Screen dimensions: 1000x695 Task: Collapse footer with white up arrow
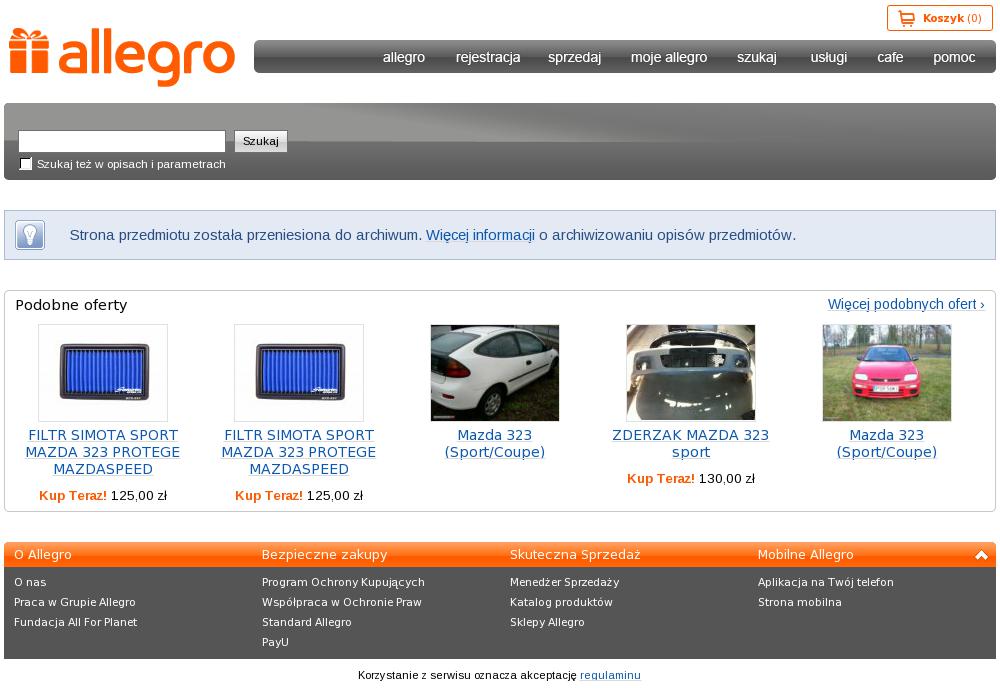[982, 555]
